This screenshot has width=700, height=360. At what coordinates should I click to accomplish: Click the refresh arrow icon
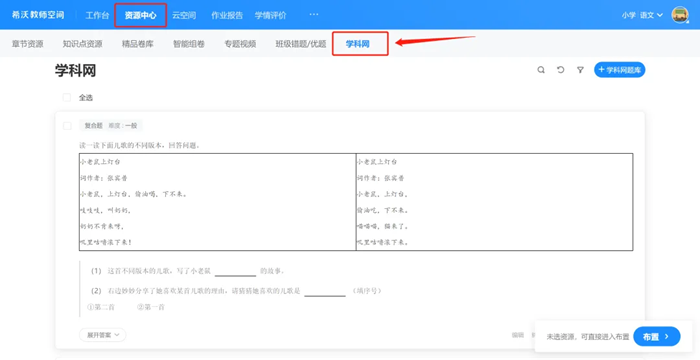561,70
